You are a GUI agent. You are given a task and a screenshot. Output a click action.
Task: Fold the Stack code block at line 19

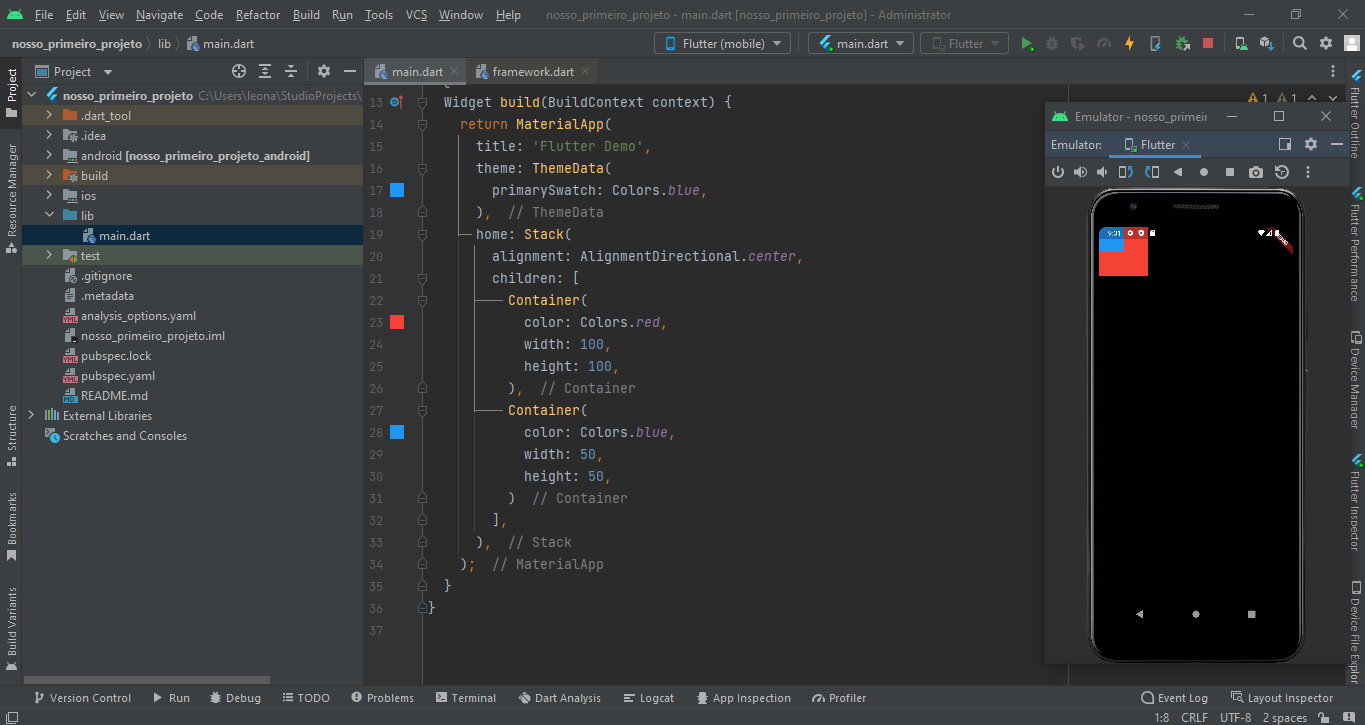(x=423, y=234)
